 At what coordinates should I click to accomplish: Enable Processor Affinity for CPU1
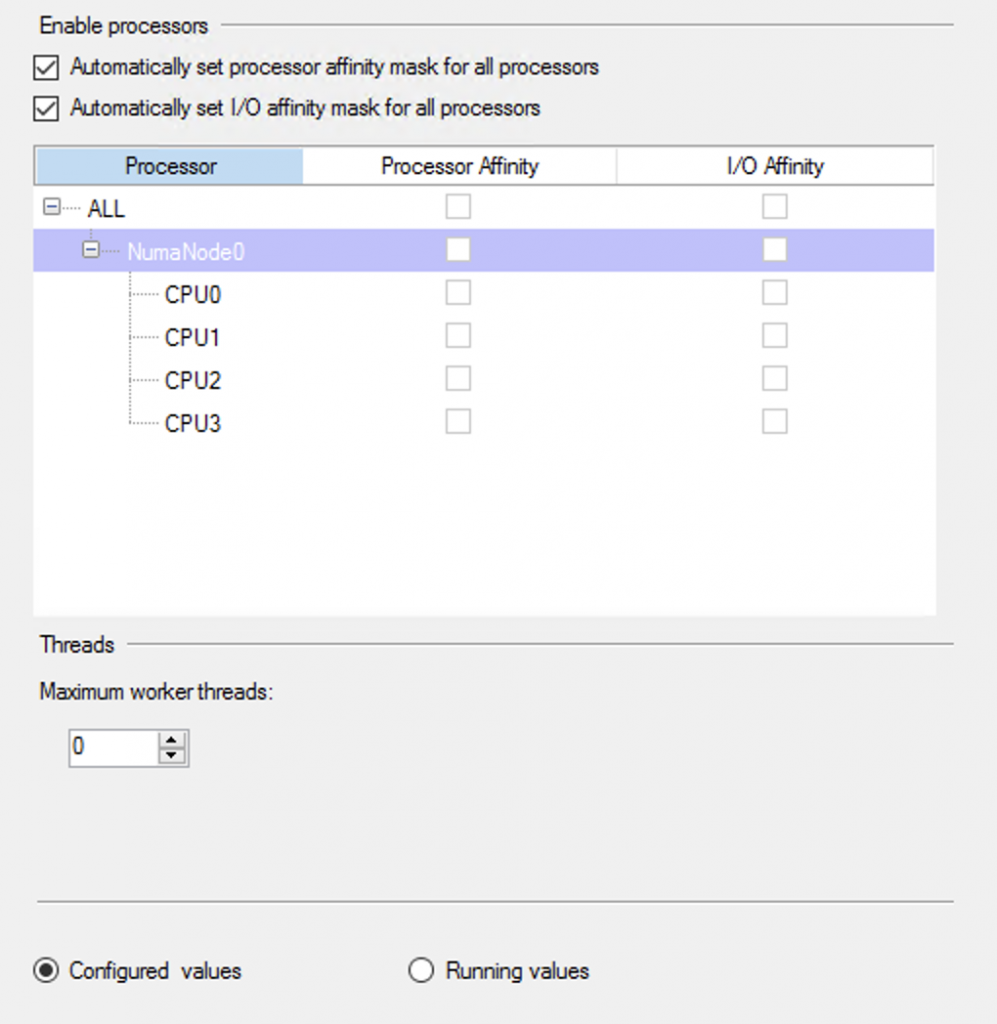[458, 335]
